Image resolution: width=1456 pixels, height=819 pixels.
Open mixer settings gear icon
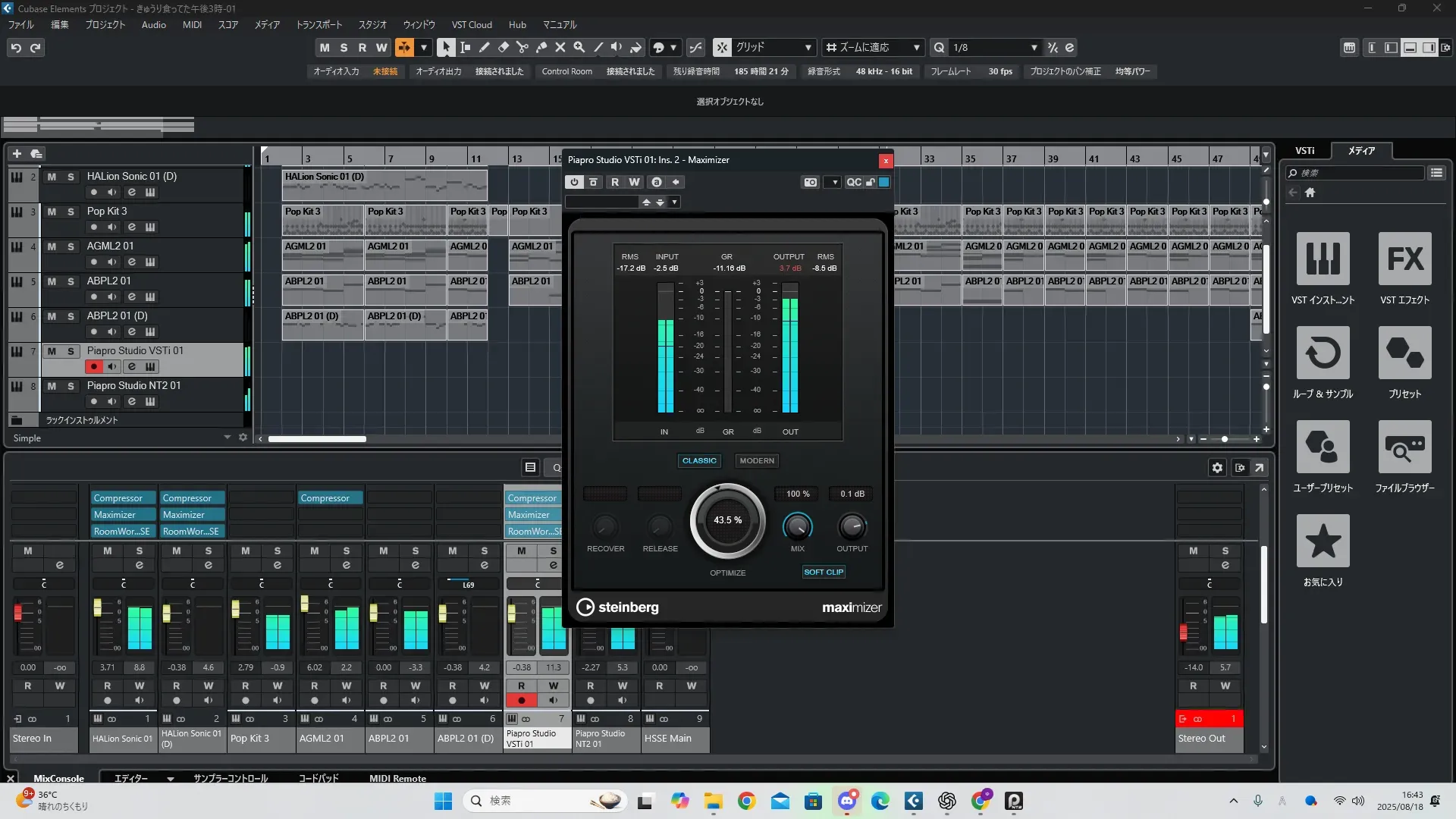coord(1217,468)
